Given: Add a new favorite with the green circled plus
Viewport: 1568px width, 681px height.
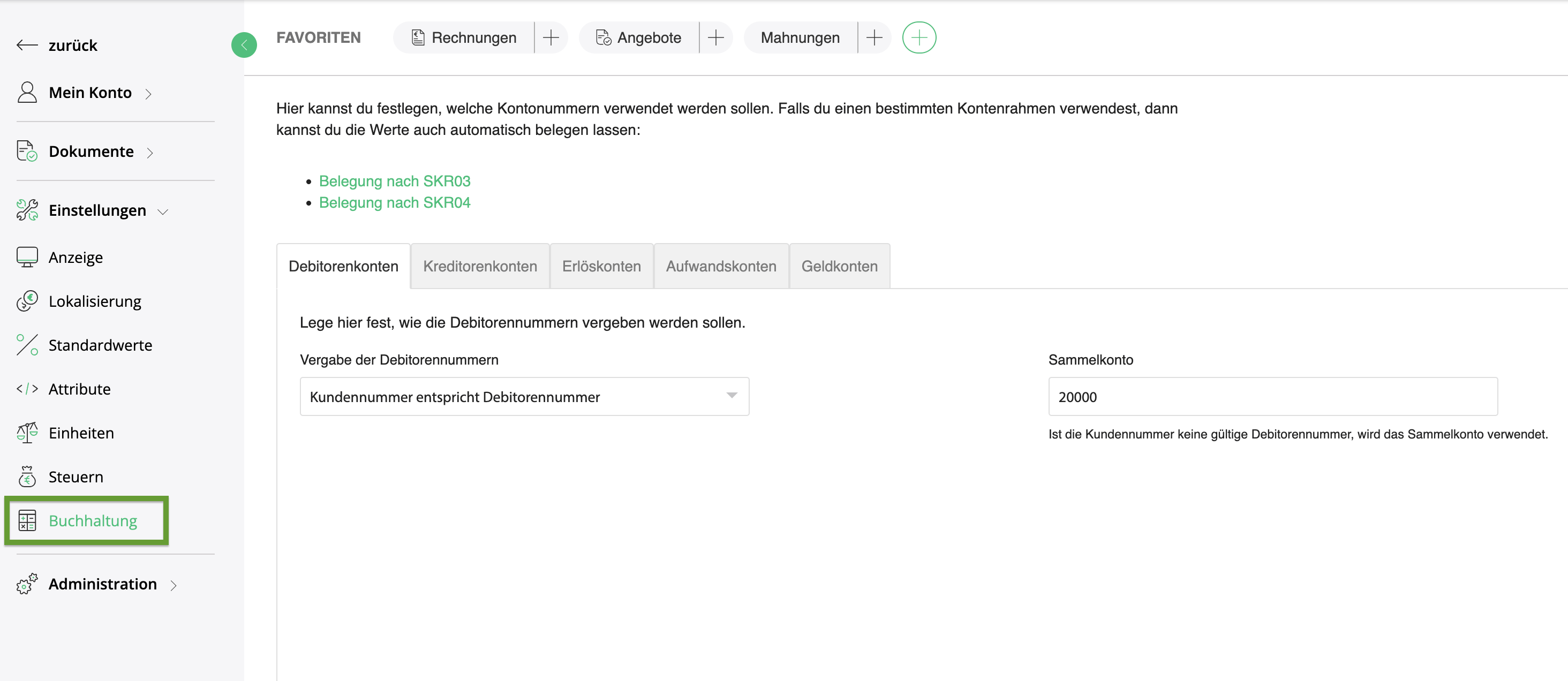Looking at the screenshot, I should pyautogui.click(x=918, y=37).
